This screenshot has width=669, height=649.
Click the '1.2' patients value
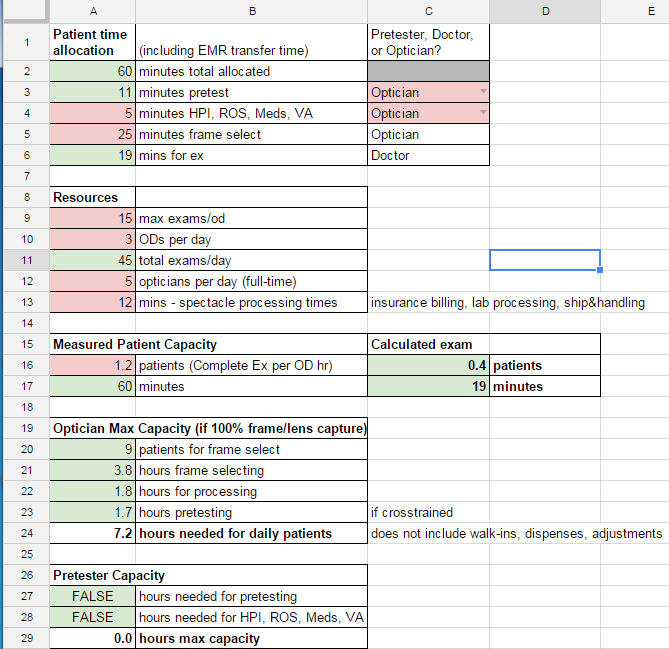tap(93, 365)
